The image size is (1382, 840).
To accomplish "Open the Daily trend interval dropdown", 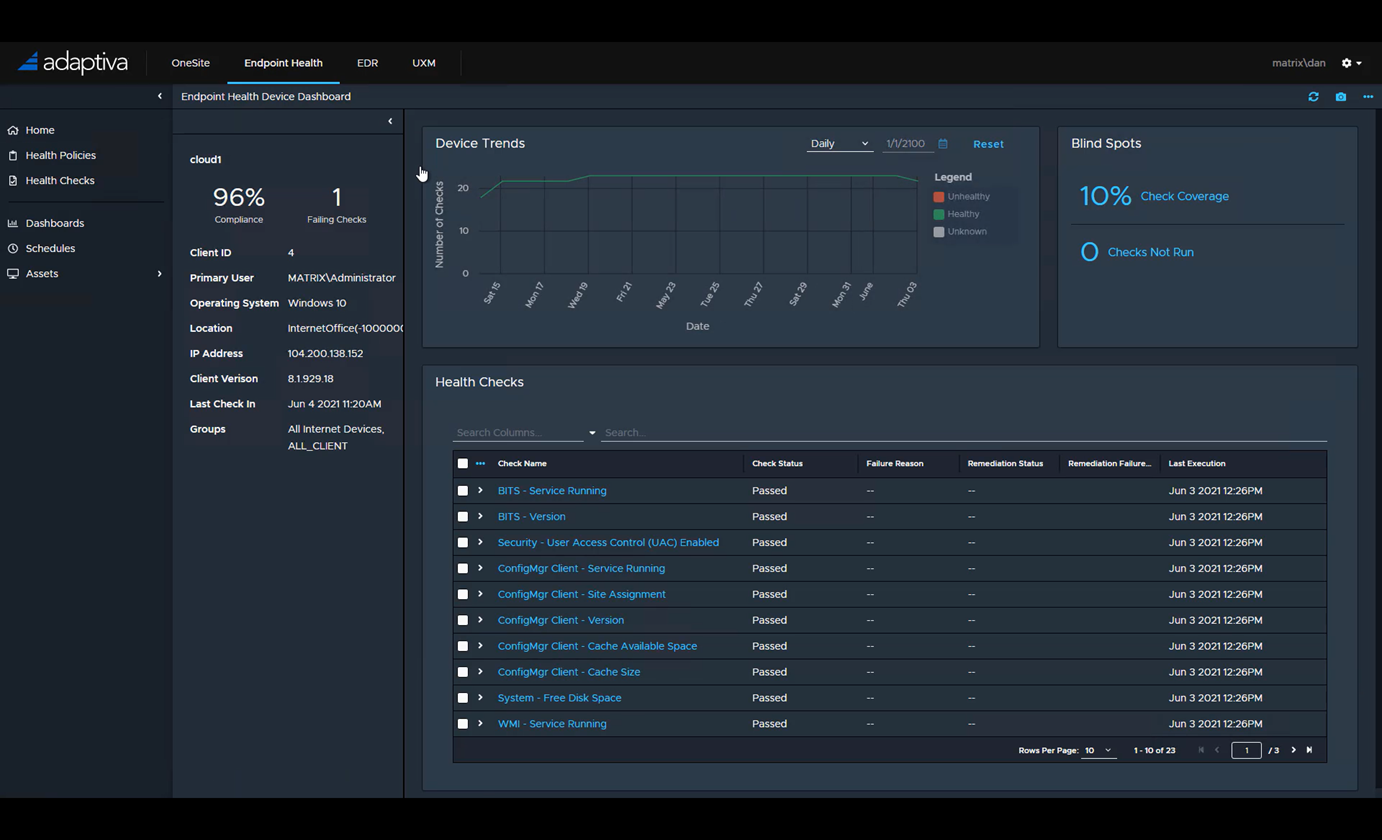I will (839, 143).
